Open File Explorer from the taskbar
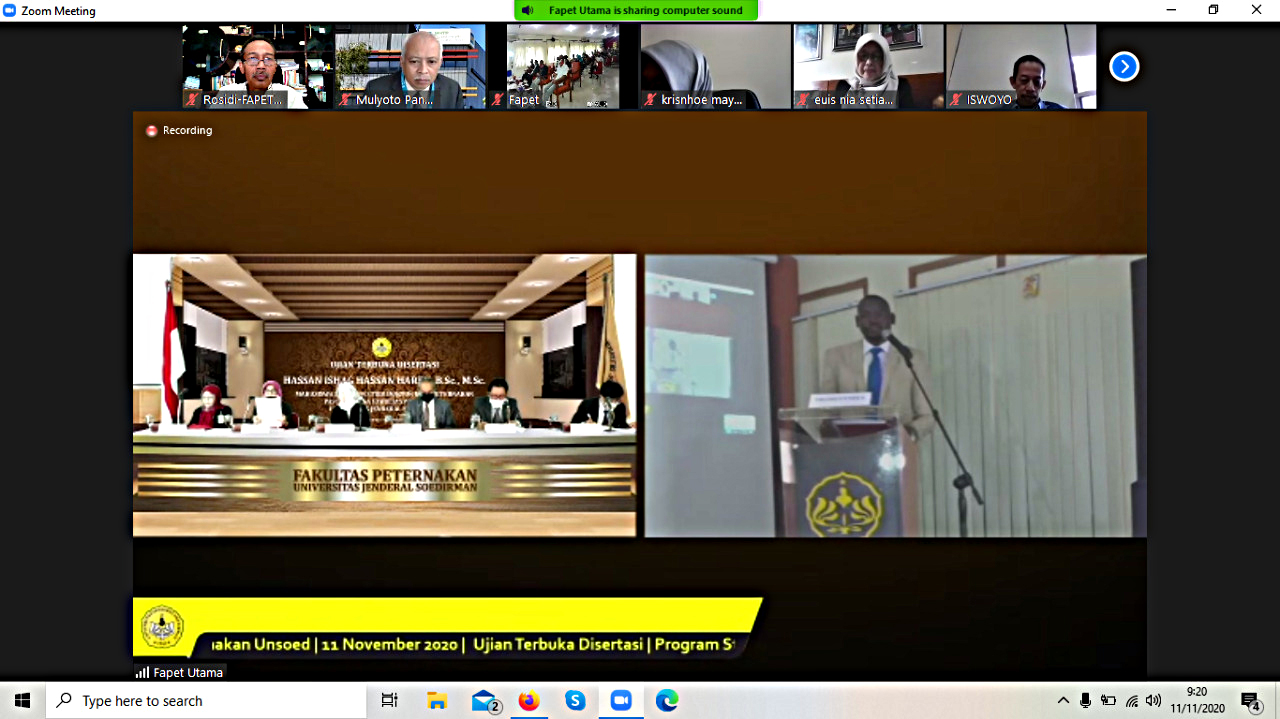1280x719 pixels. click(437, 701)
